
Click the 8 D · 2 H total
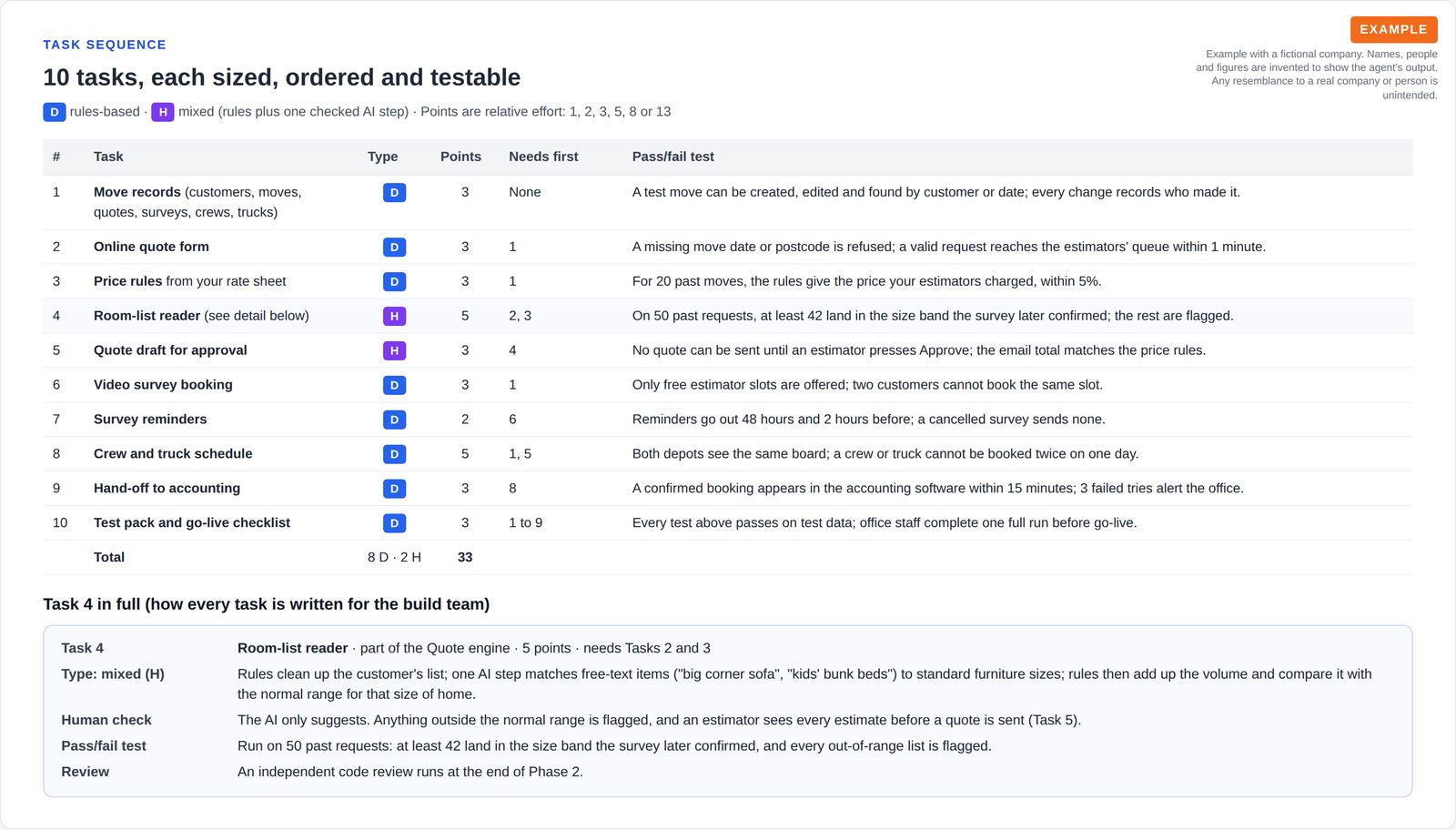[x=394, y=557]
